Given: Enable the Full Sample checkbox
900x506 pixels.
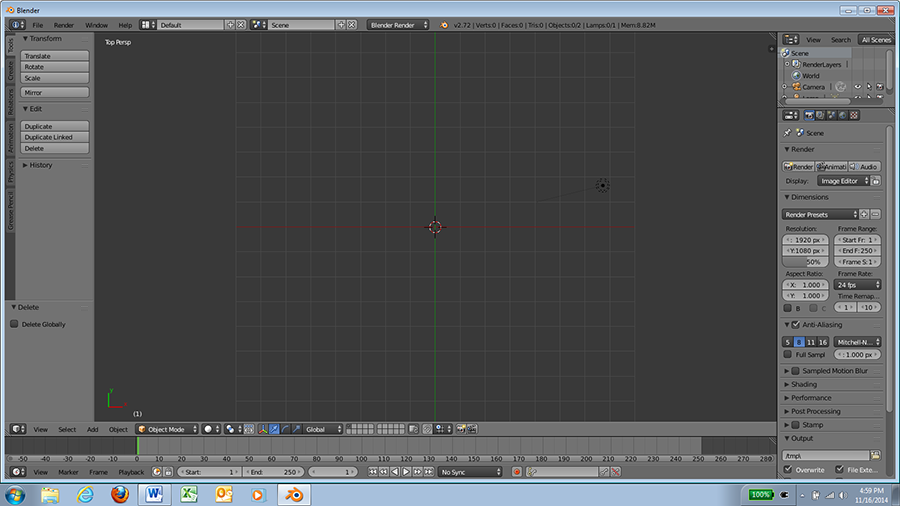Looking at the screenshot, I should click(788, 355).
